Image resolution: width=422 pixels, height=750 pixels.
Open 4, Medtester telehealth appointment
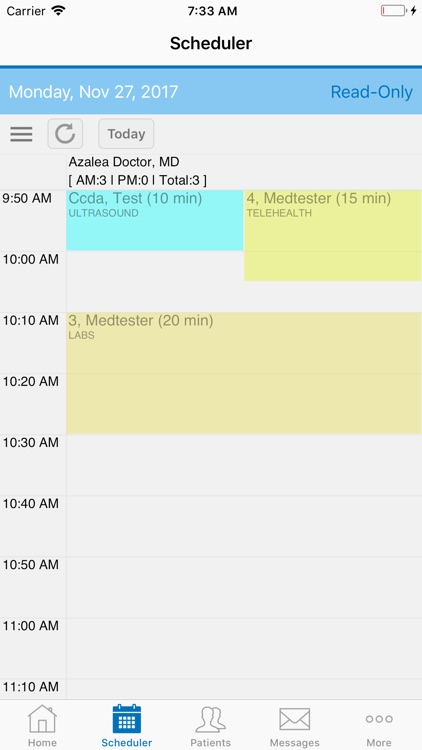pos(333,235)
